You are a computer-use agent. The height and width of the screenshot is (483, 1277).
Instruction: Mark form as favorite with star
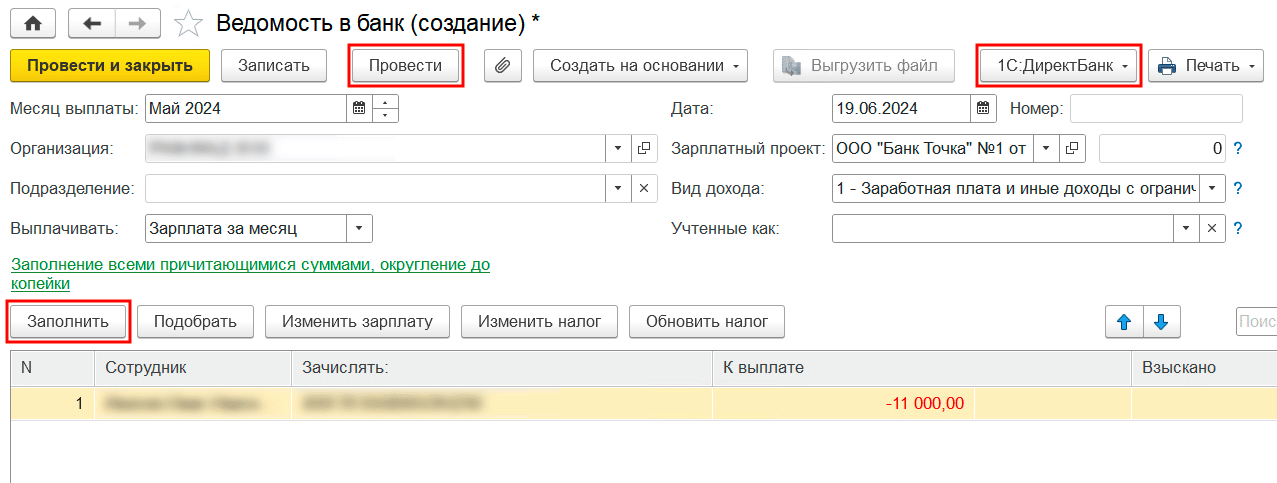click(x=189, y=23)
